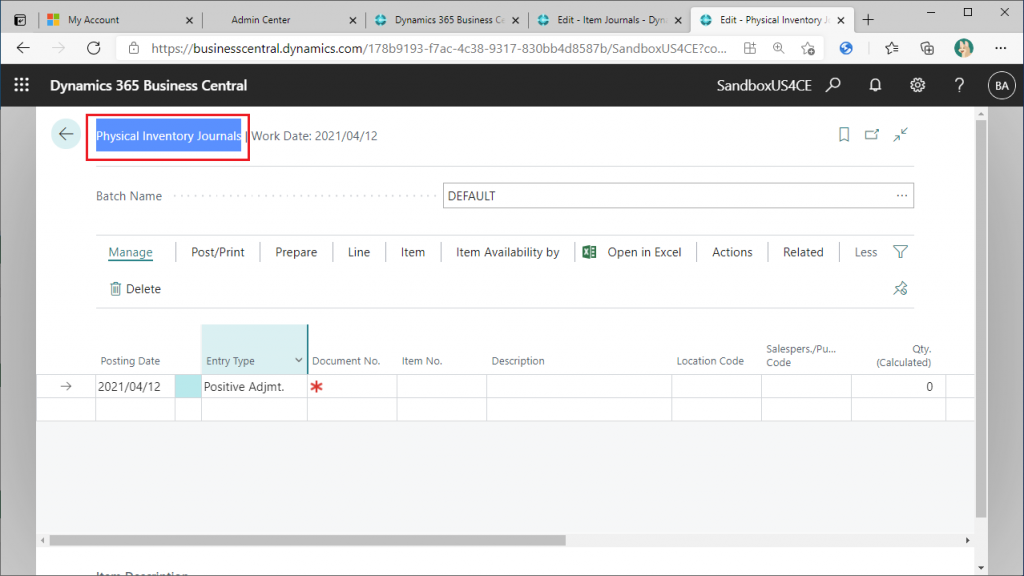Open the browser profile picture
1024x576 pixels.
(963, 48)
